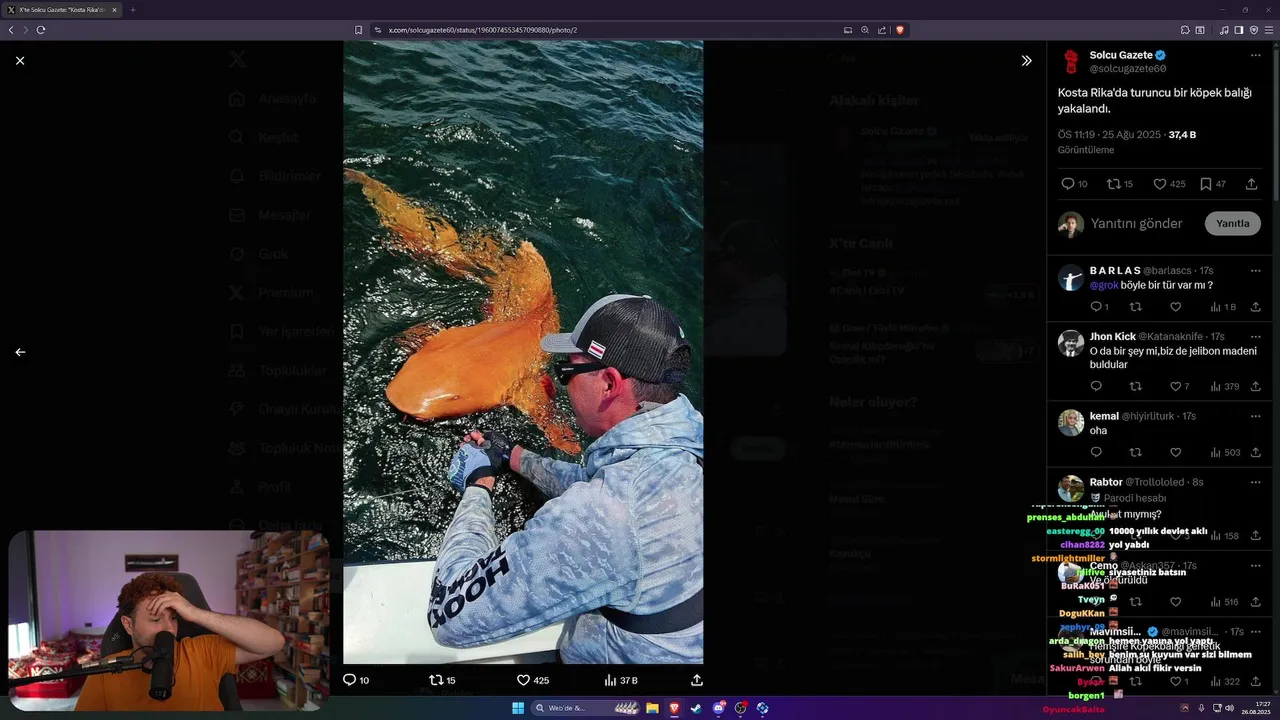Reload the page in browser toolbar
The width and height of the screenshot is (1280, 720).
pos(41,30)
